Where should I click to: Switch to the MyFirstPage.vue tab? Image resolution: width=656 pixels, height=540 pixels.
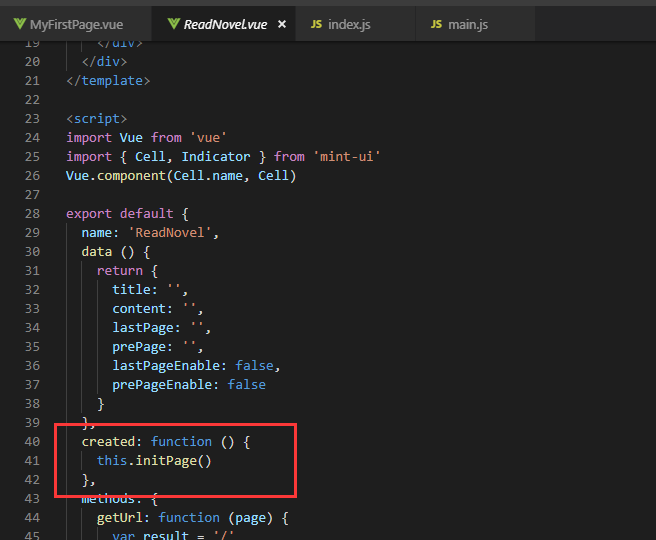click(76, 24)
